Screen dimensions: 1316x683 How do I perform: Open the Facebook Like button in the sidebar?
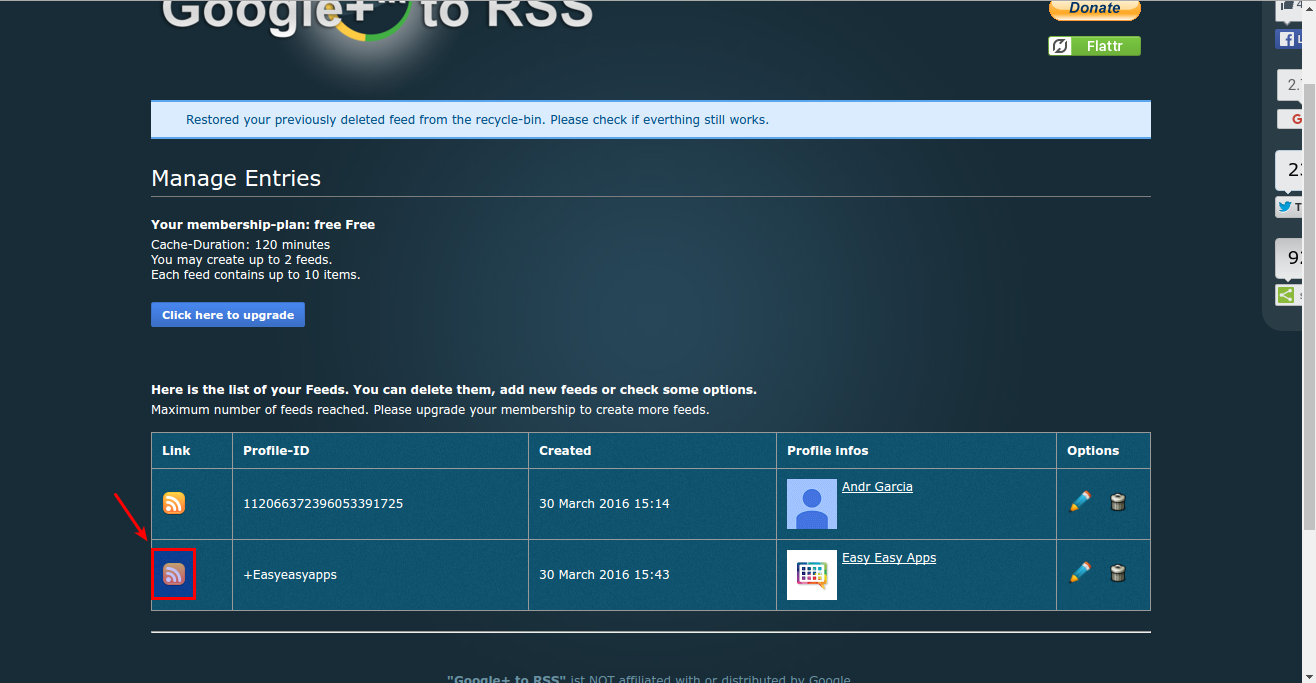[1287, 39]
